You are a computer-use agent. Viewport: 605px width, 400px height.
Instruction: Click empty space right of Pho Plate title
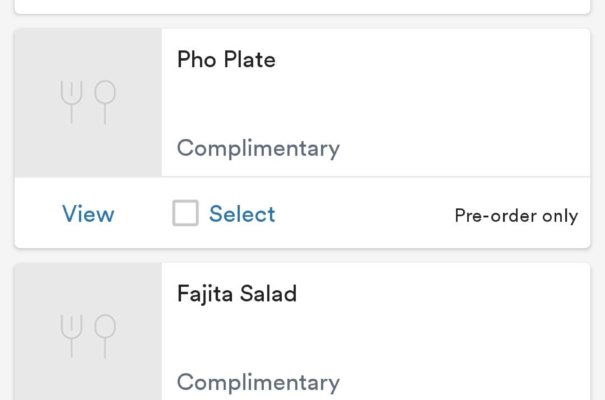pyautogui.click(x=430, y=60)
